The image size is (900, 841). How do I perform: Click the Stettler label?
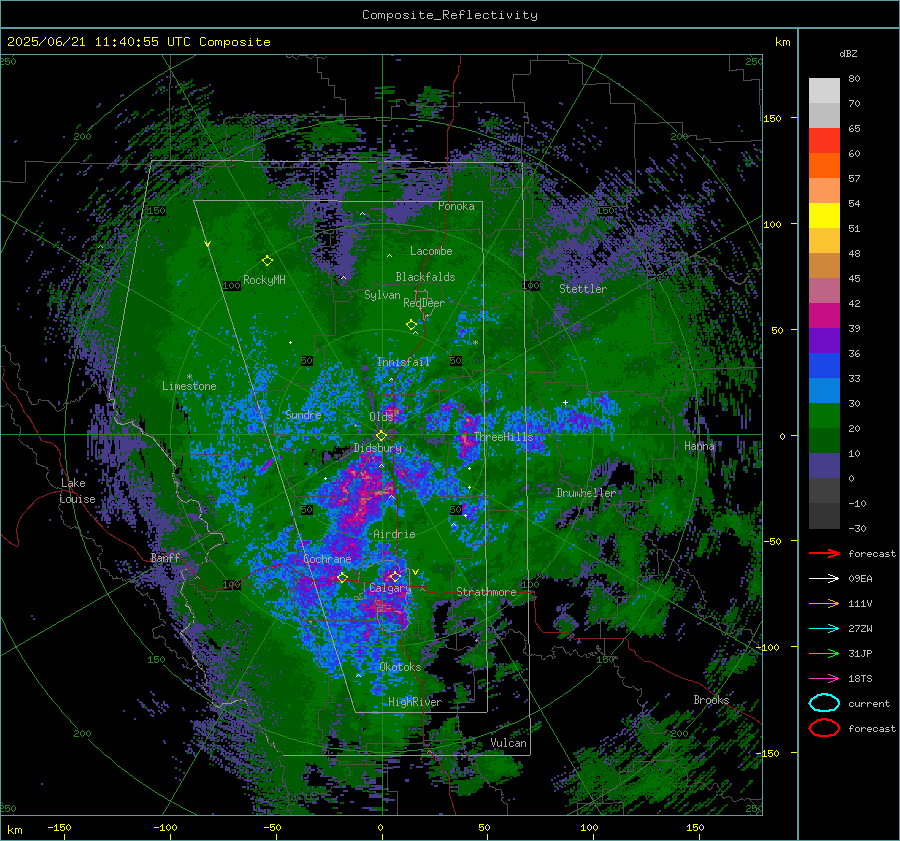[x=583, y=289]
